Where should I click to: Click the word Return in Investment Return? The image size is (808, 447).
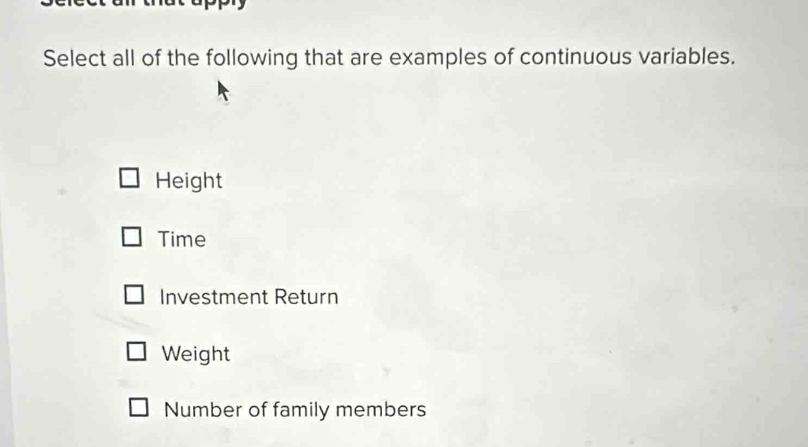point(306,297)
